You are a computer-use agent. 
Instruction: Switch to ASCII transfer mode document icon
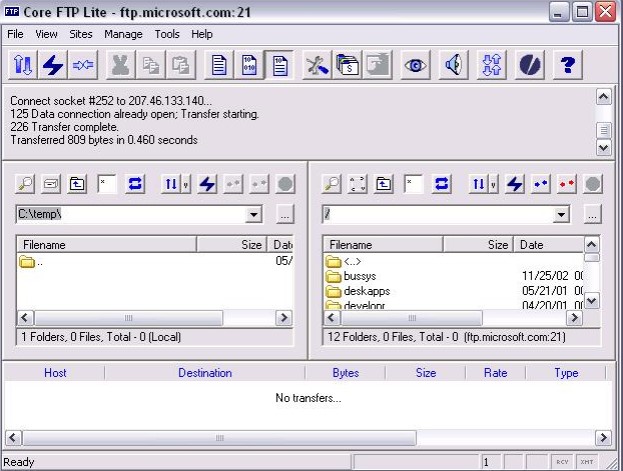(217, 65)
